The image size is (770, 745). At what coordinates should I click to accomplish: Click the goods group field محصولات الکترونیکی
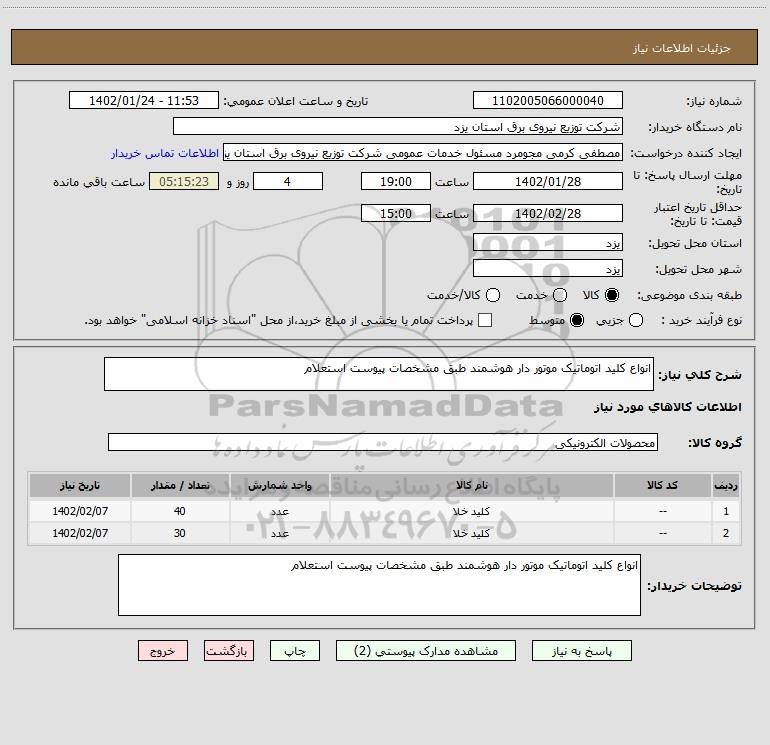383,442
